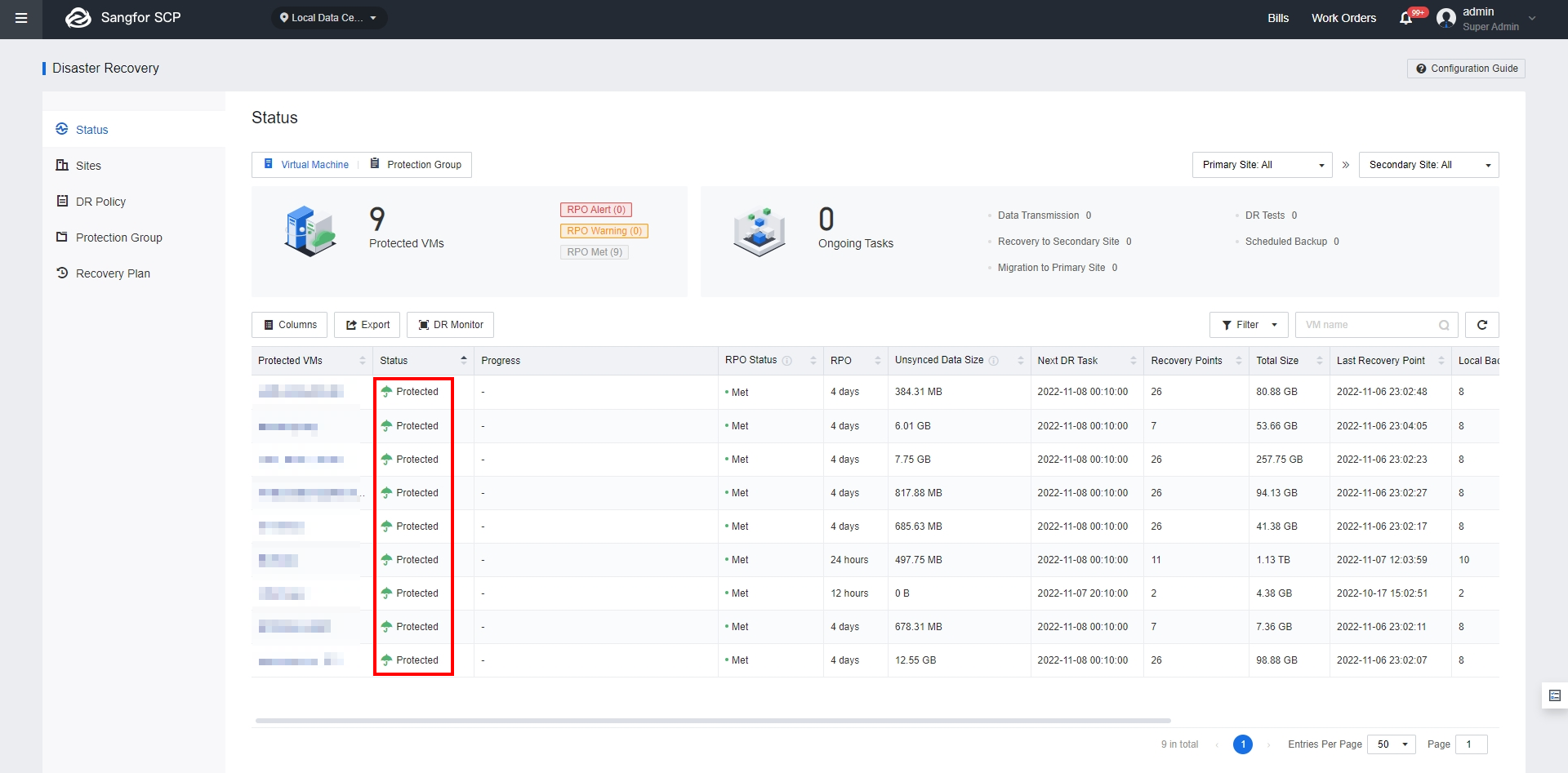Open the Configuration Guide link
The height and width of the screenshot is (773, 1568).
click(x=1466, y=69)
